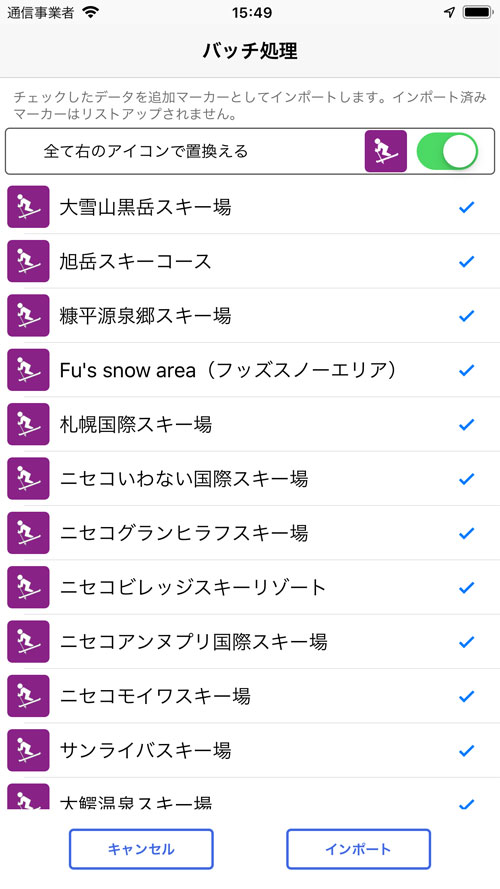Tap the ski icon for サンライバスキー場
This screenshot has height=889, width=500.
(x=28, y=750)
